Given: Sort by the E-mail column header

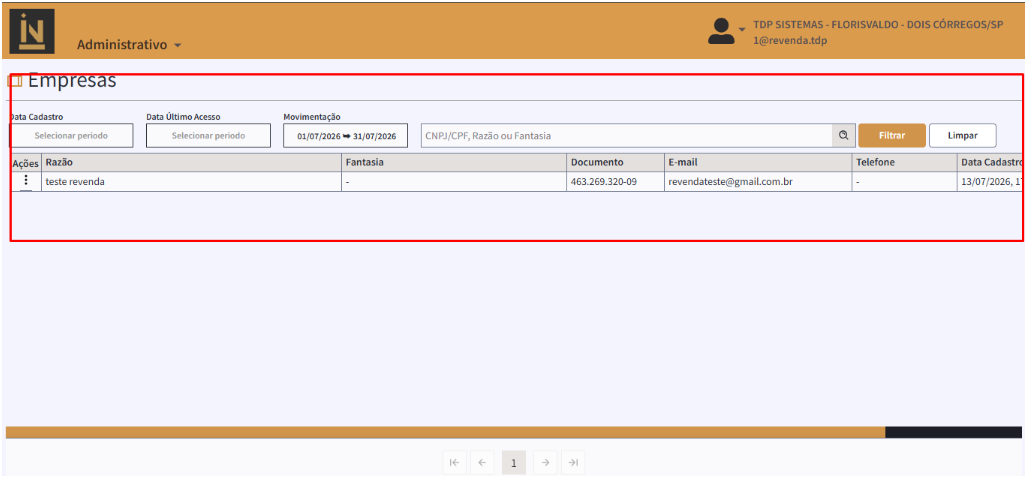Looking at the screenshot, I should (x=758, y=162).
